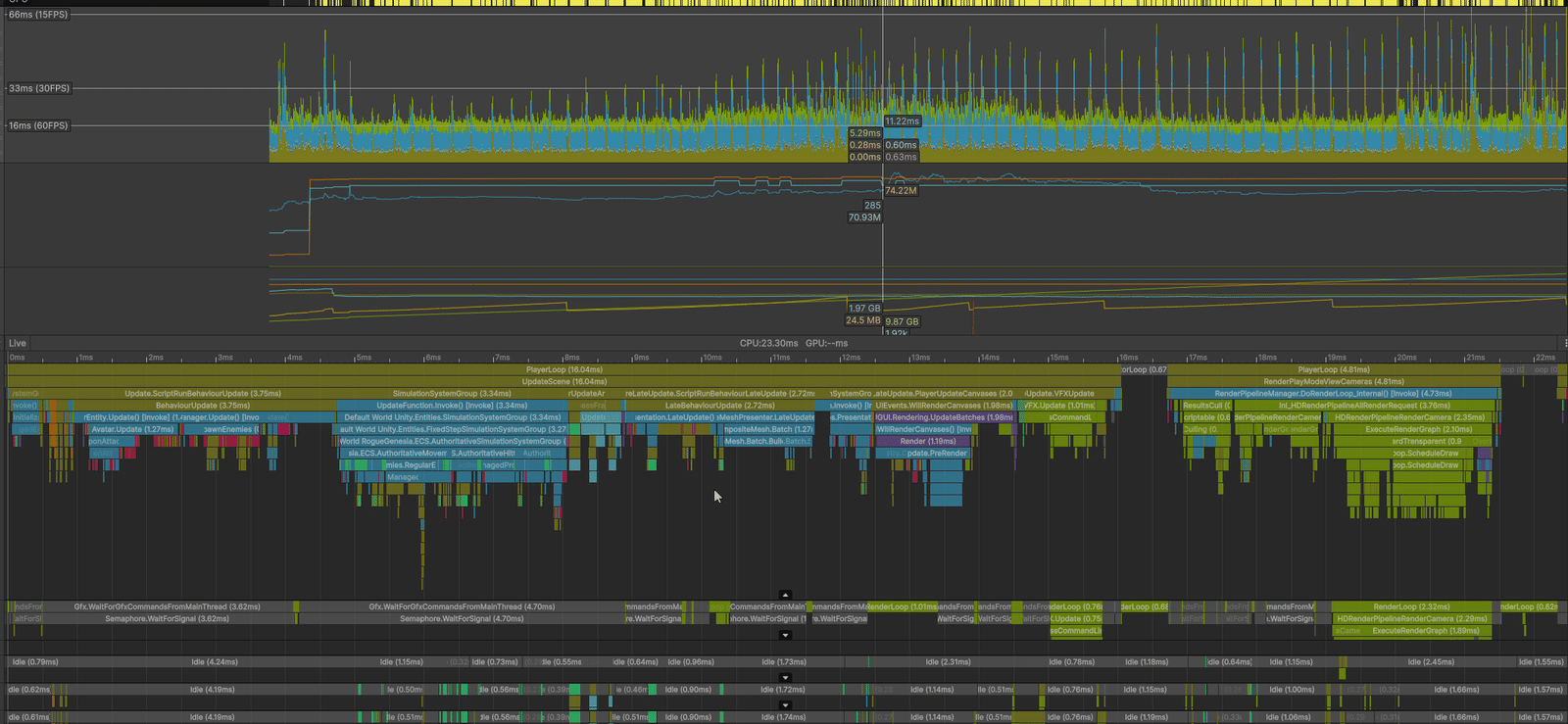Click the VFX.Update (1.01ms) sample
1568x724 pixels.
pos(1058,406)
